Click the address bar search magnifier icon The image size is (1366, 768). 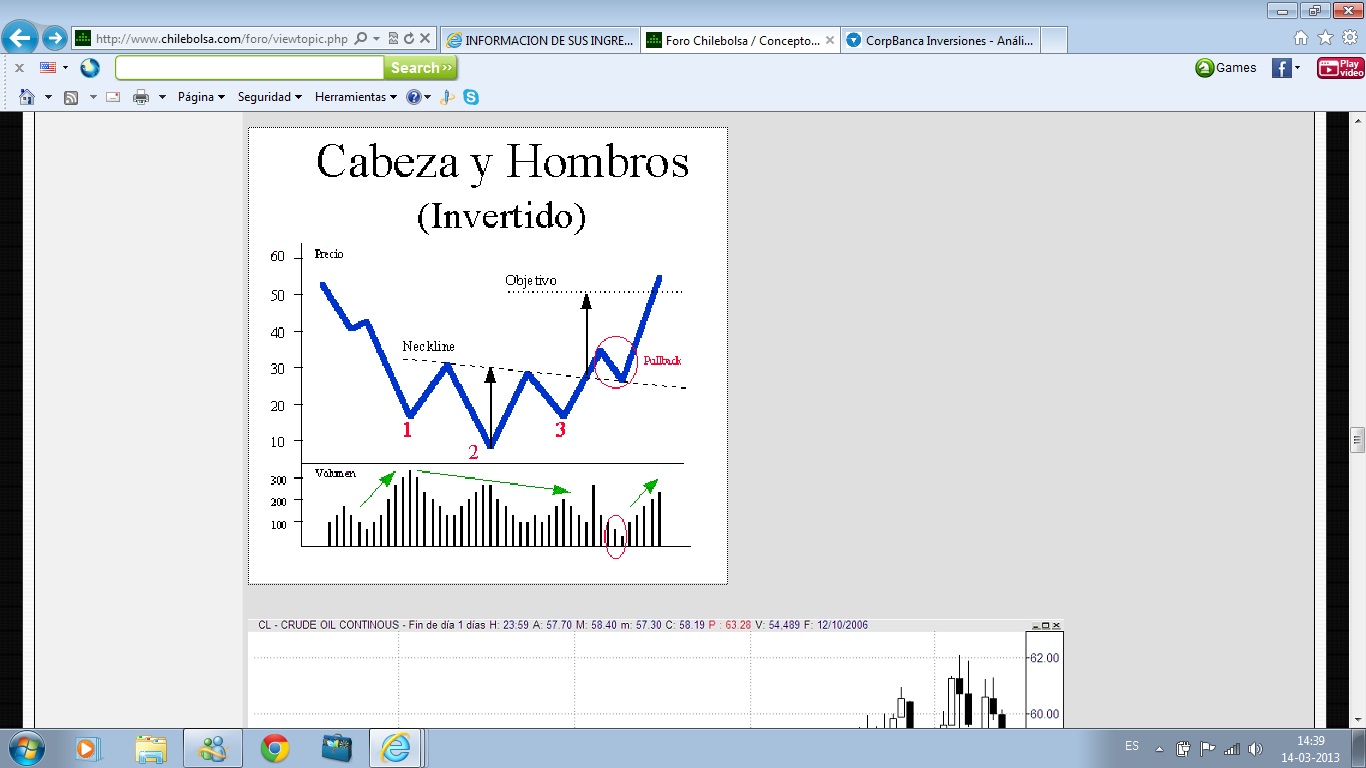361,39
